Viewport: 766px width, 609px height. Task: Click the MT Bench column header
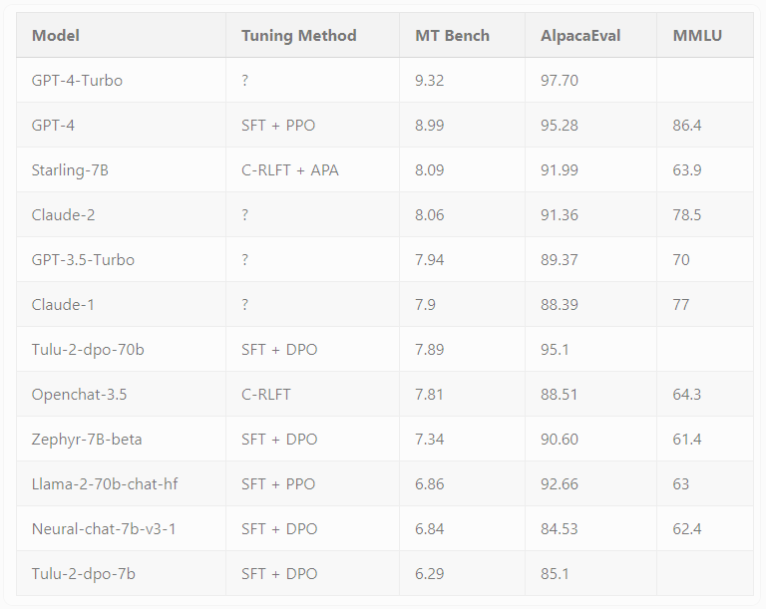click(452, 36)
